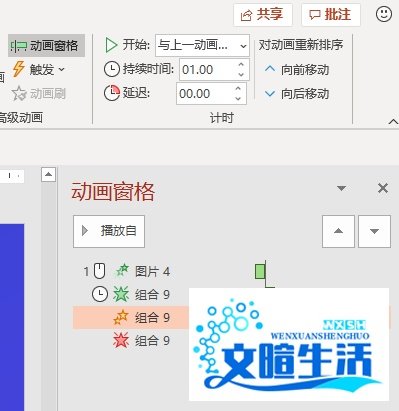Click the clock icon beside 组合 9
The image size is (399, 411).
click(100, 294)
